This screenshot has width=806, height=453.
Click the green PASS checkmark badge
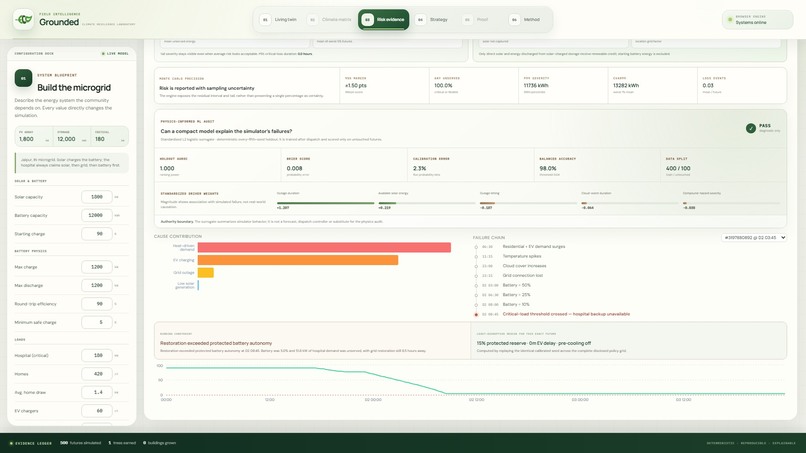point(750,128)
